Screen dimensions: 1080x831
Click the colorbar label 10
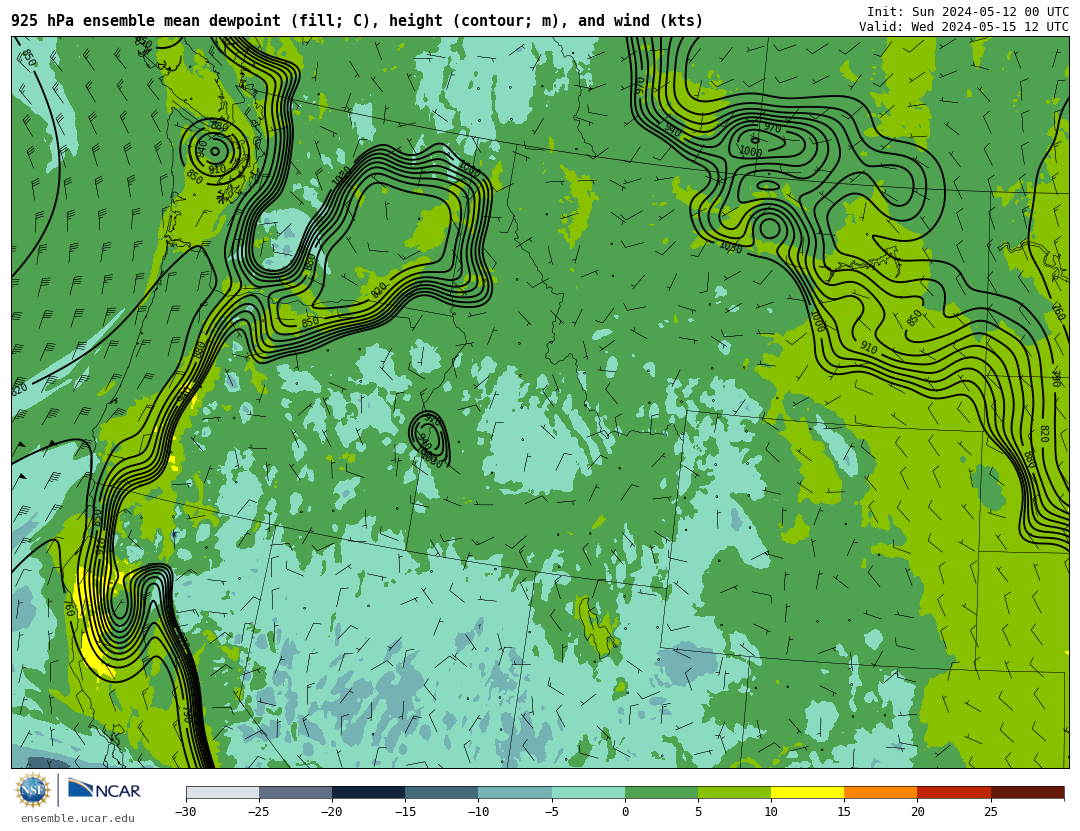(771, 812)
